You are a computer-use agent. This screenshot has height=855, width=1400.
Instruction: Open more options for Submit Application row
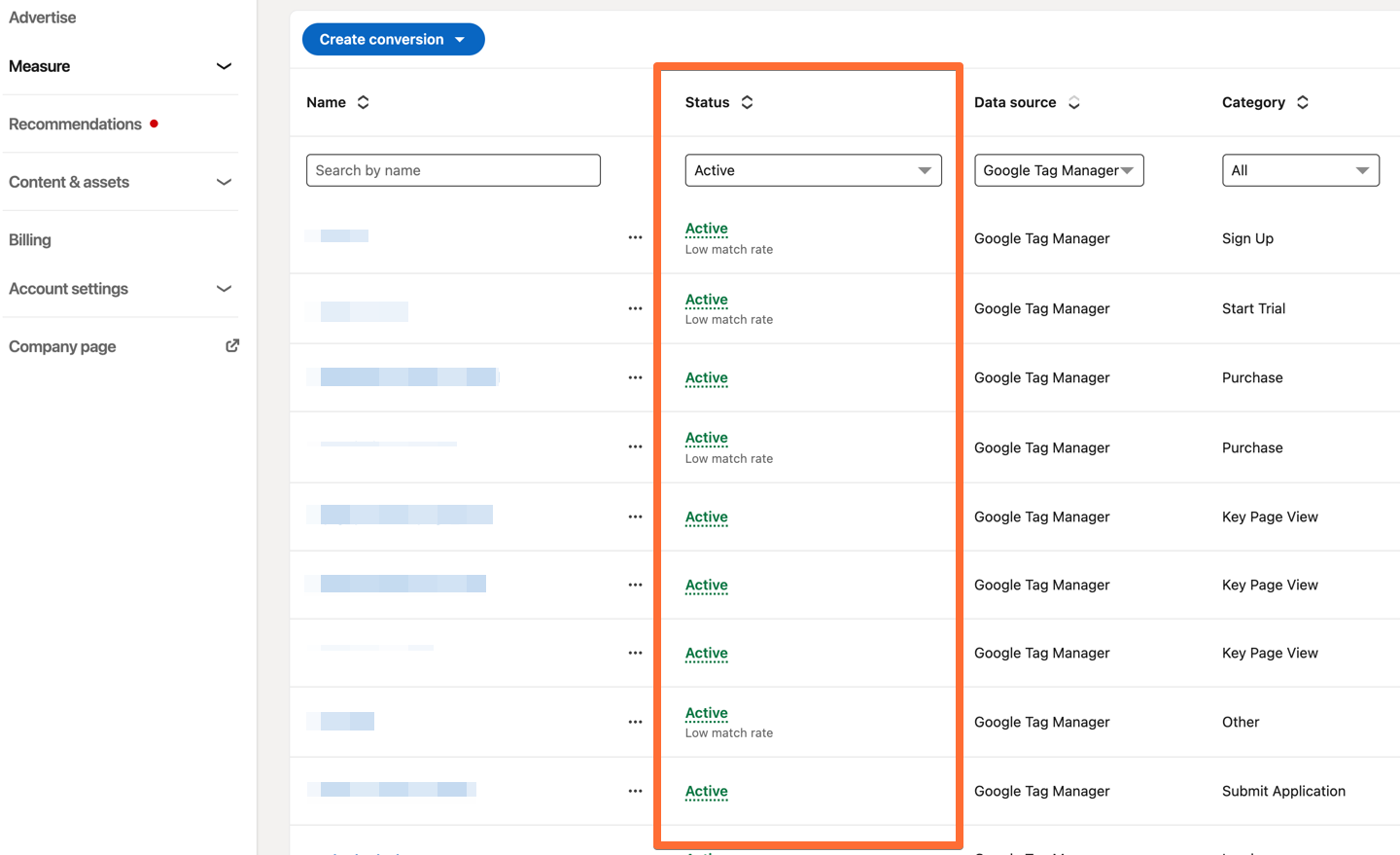tap(635, 791)
